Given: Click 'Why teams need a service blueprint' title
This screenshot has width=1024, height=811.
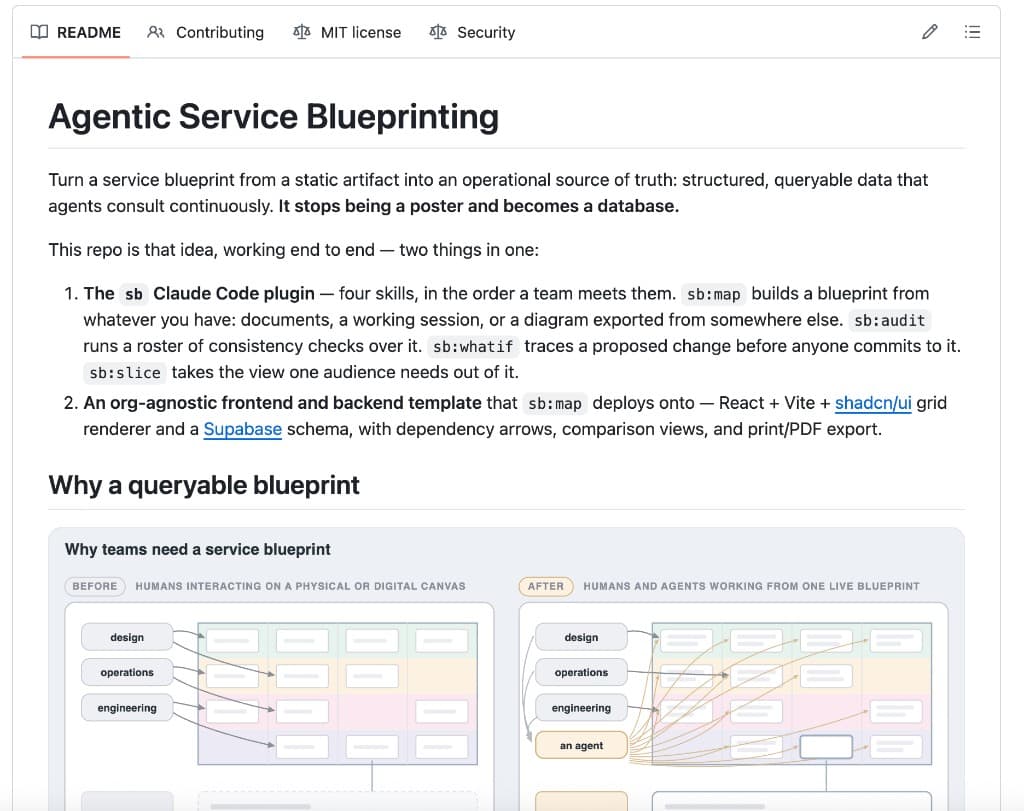Looking at the screenshot, I should click(197, 549).
